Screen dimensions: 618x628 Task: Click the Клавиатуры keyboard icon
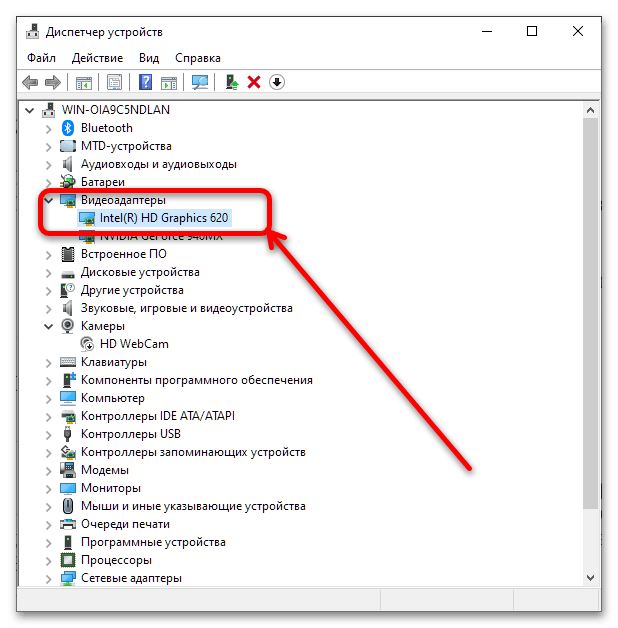coord(68,362)
